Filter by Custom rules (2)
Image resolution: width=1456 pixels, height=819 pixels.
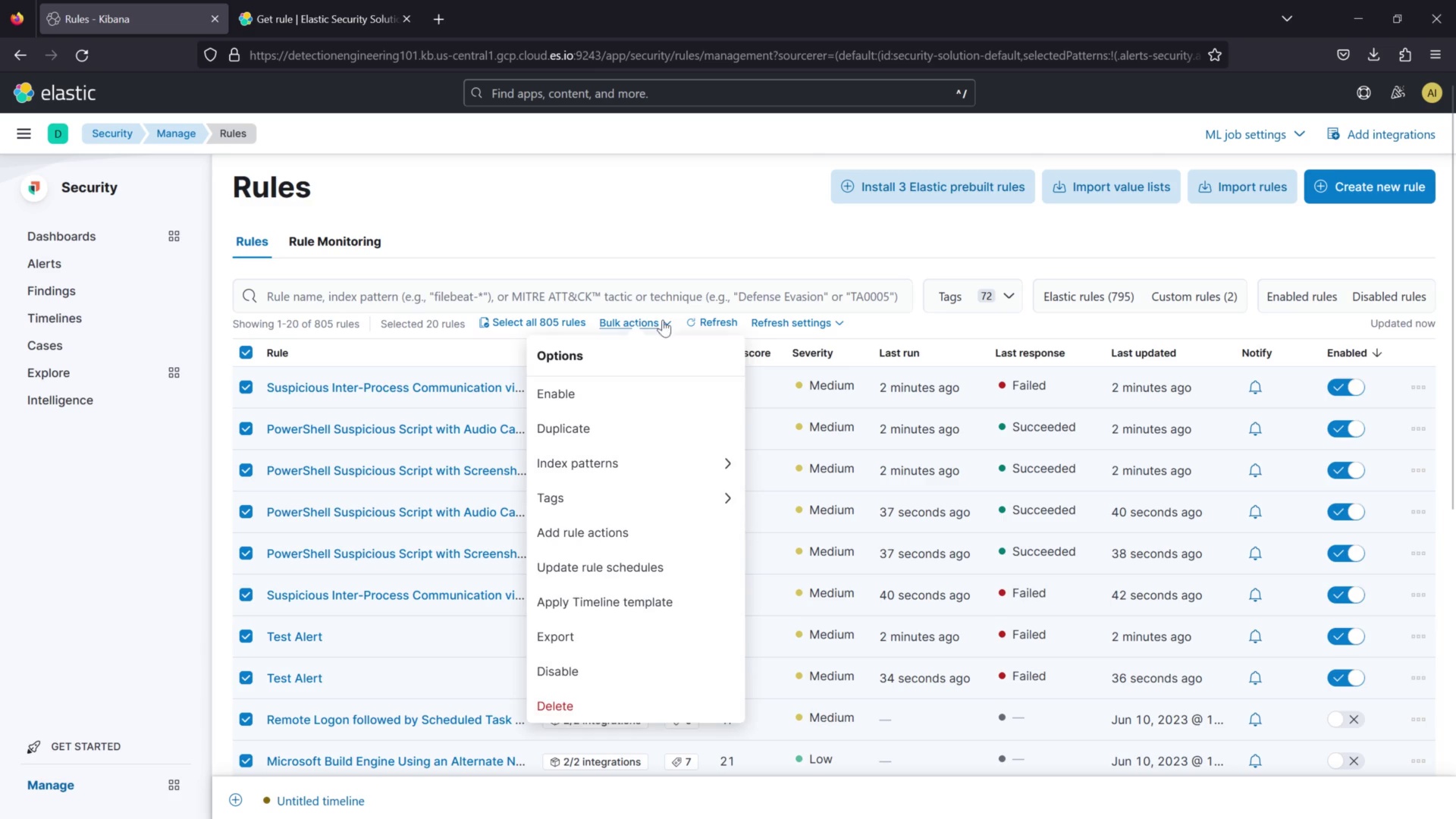[x=1194, y=297]
